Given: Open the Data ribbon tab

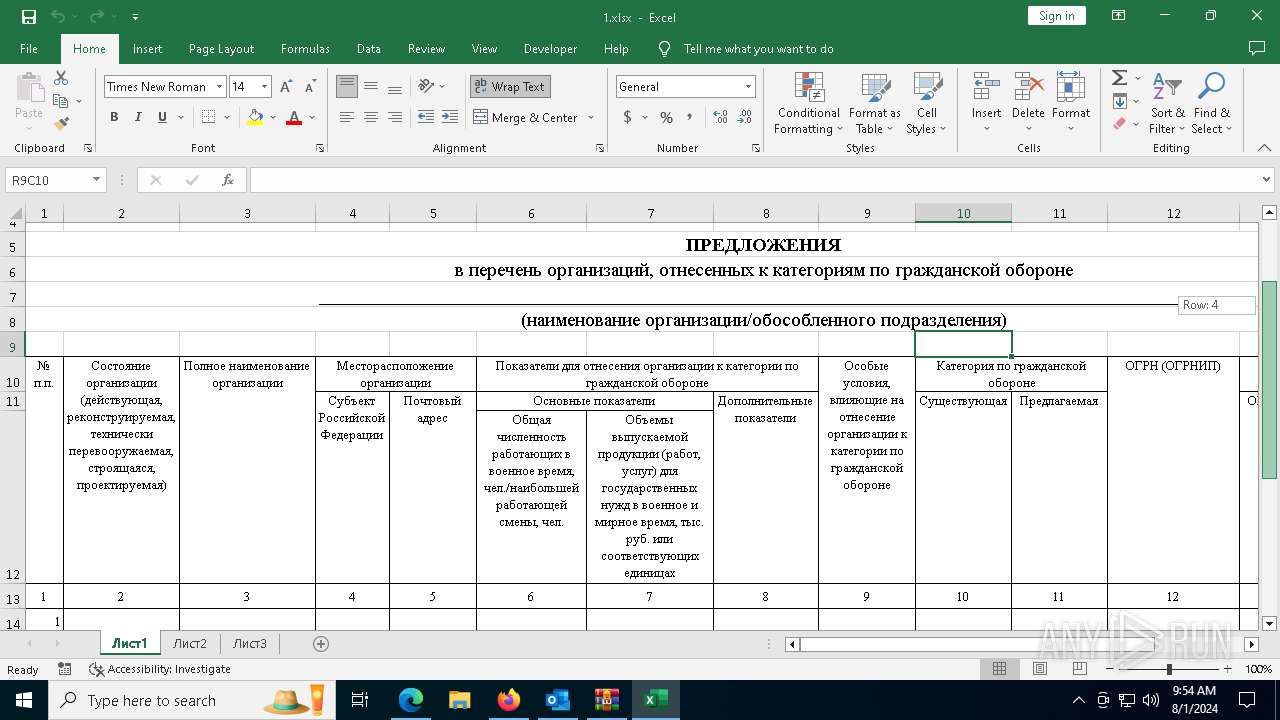Looking at the screenshot, I should coord(369,49).
